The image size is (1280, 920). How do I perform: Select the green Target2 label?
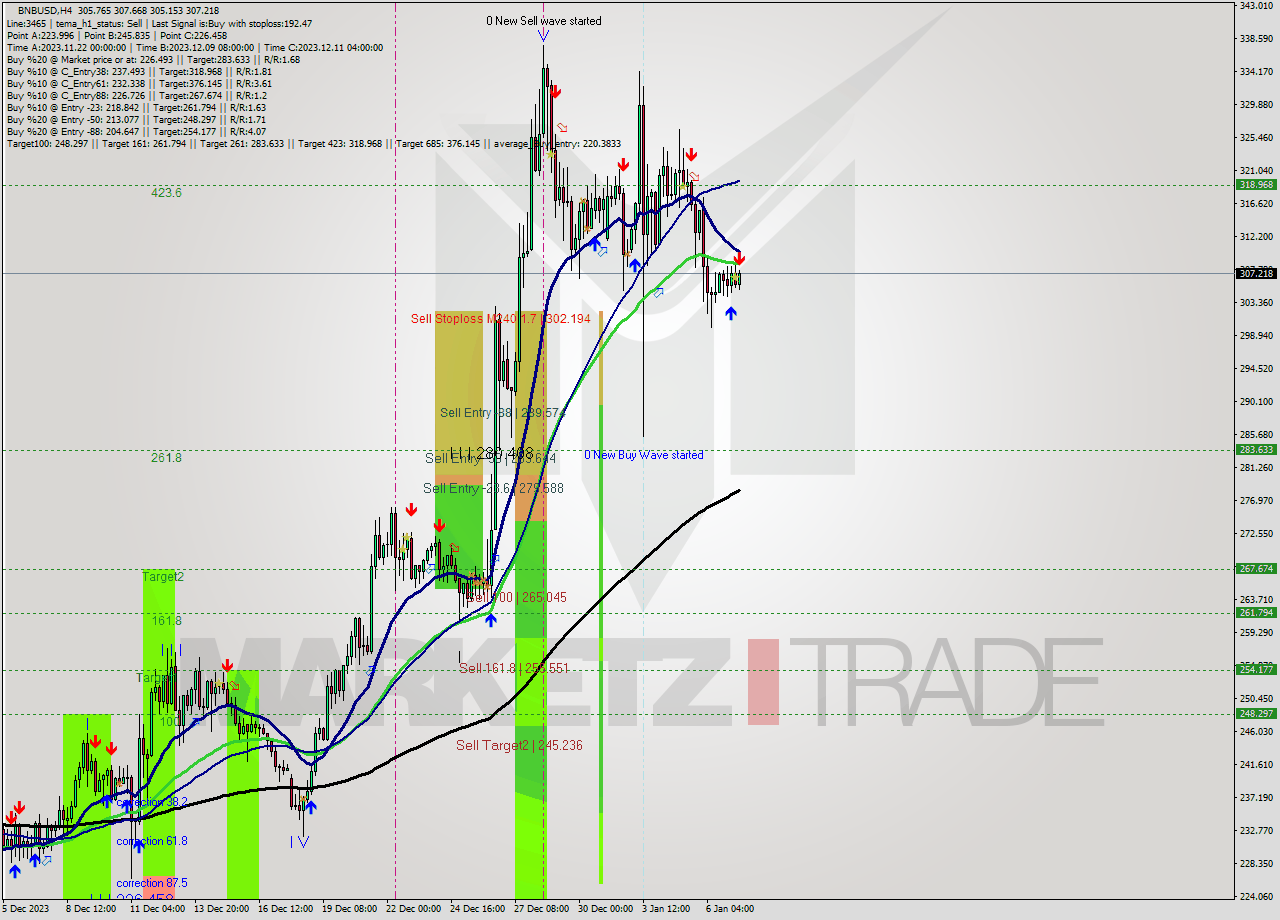pos(163,576)
